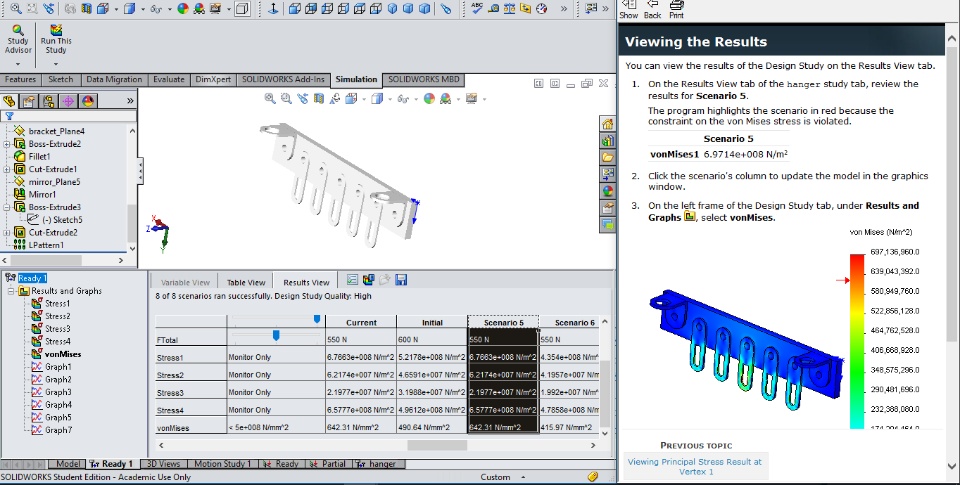This screenshot has width=960, height=485.
Task: Select the vonMises result in study tree
Action: click(62, 354)
